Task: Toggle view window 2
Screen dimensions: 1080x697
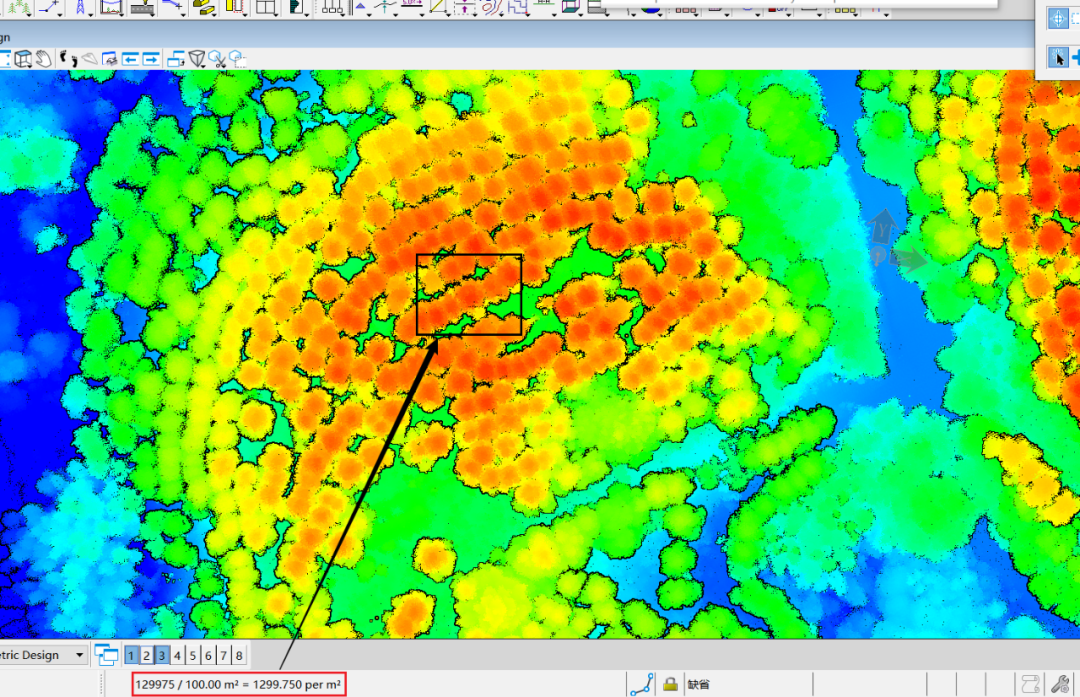Action: [x=146, y=655]
